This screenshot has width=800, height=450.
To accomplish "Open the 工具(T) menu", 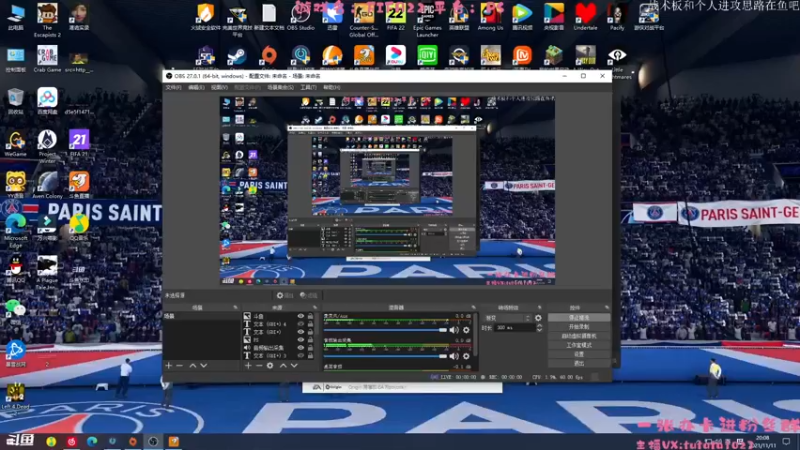I will (308, 88).
